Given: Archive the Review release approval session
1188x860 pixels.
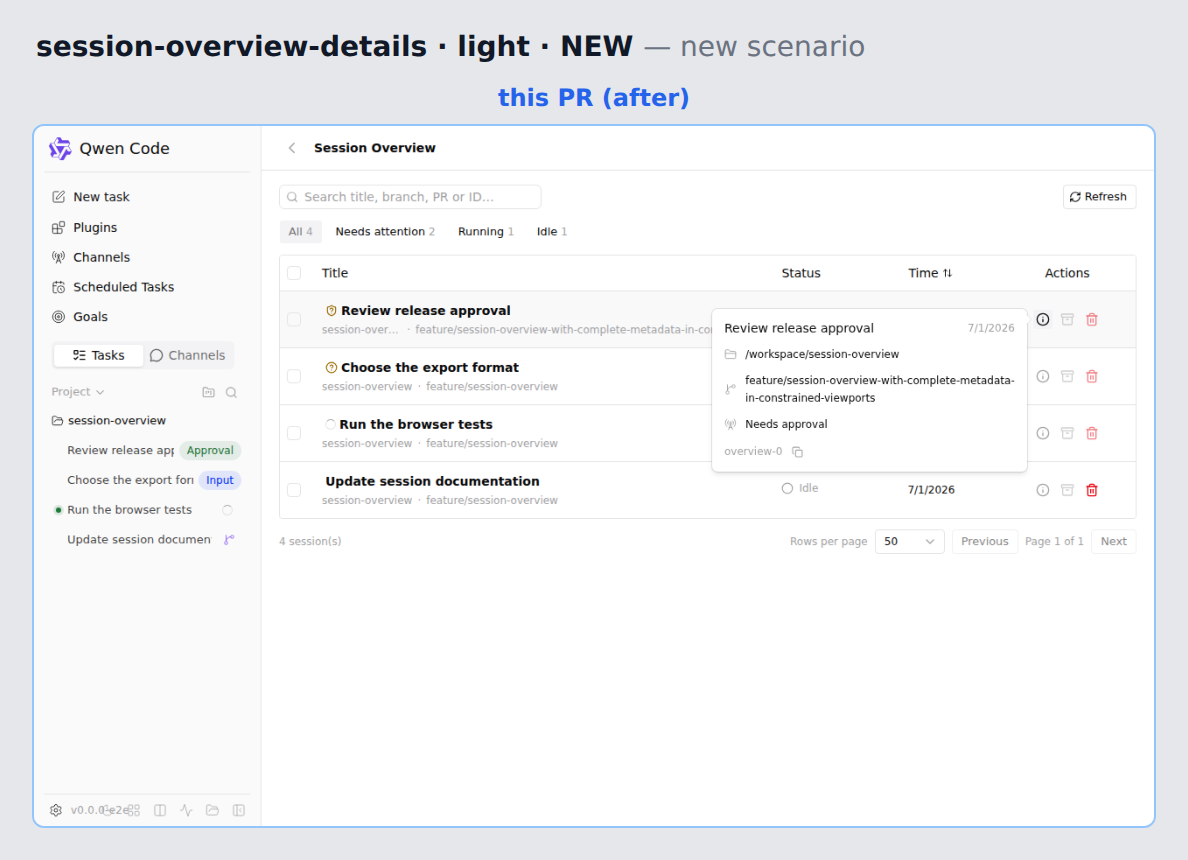Looking at the screenshot, I should [x=1067, y=320].
